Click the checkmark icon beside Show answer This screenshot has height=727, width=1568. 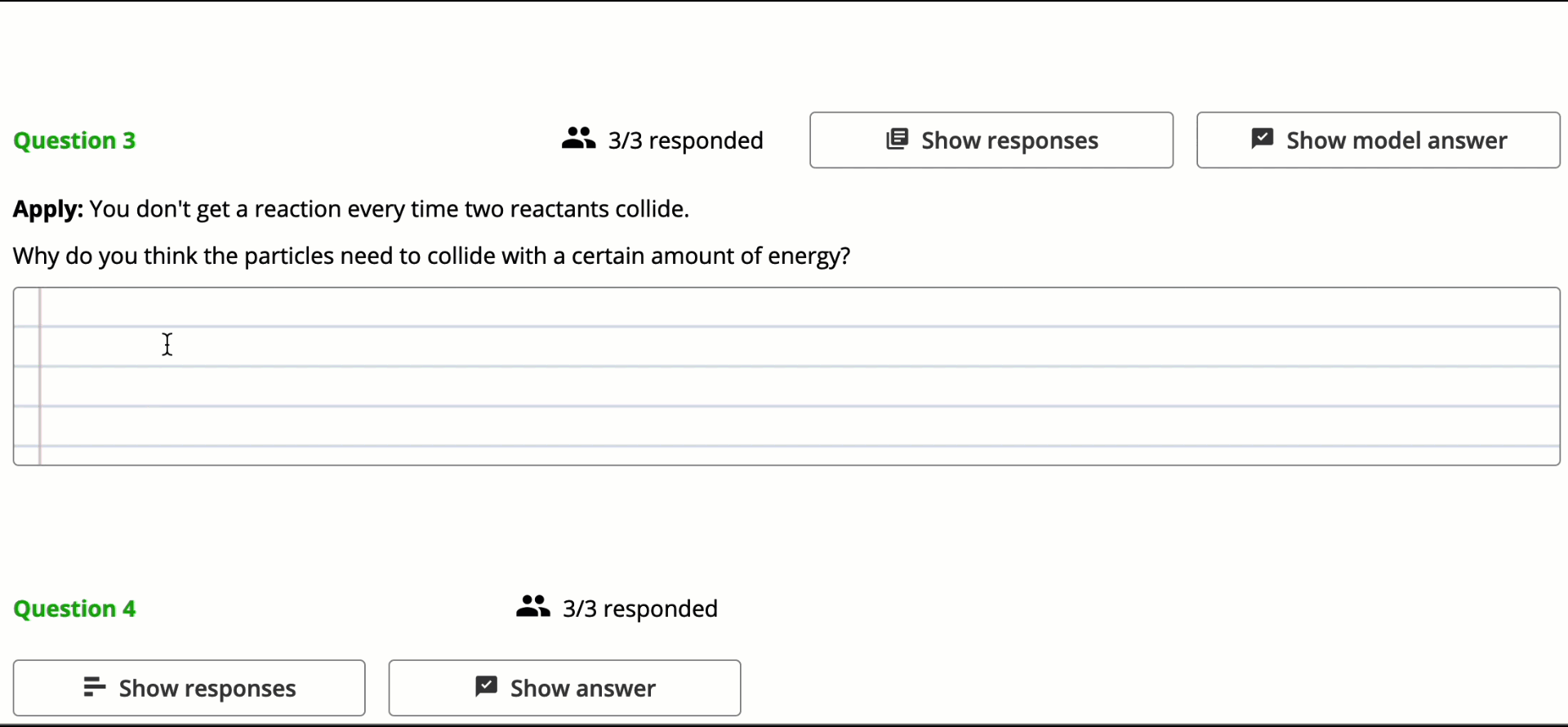(486, 687)
